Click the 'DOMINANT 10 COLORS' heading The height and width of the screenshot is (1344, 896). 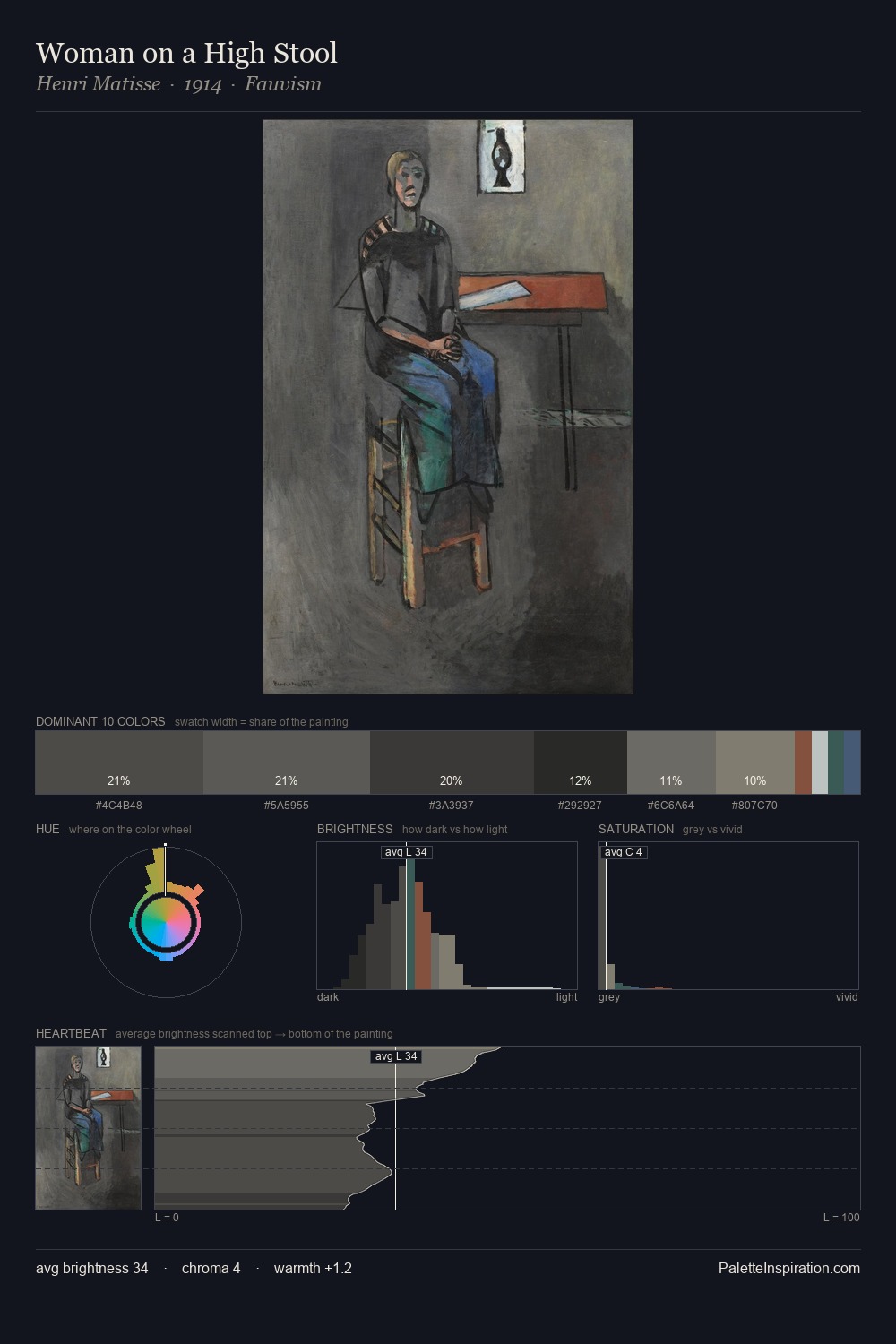coord(100,721)
